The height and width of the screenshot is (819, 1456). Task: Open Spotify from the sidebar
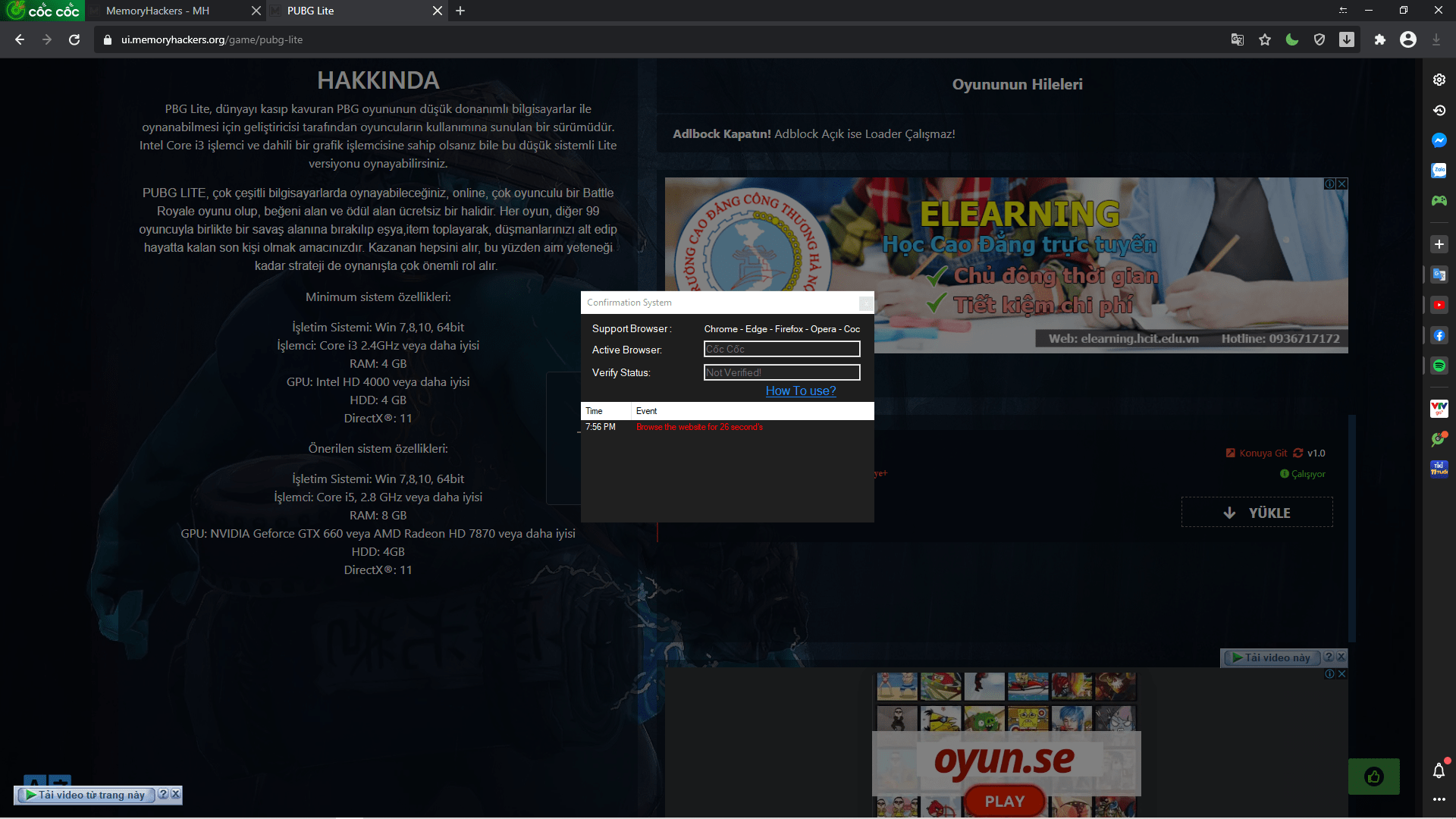1439,366
